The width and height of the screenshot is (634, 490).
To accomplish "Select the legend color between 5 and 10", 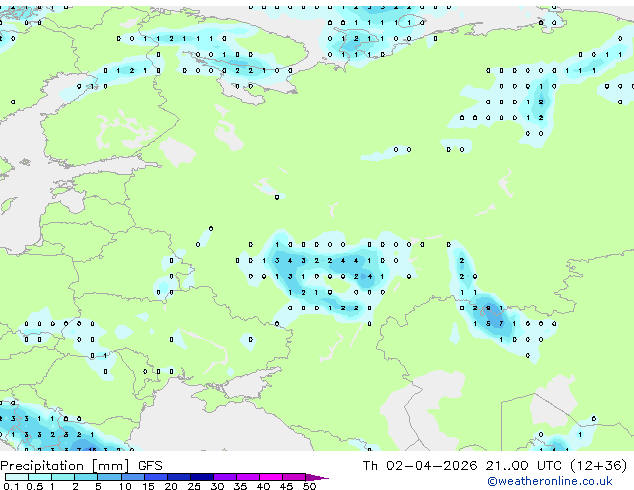I will [109, 477].
